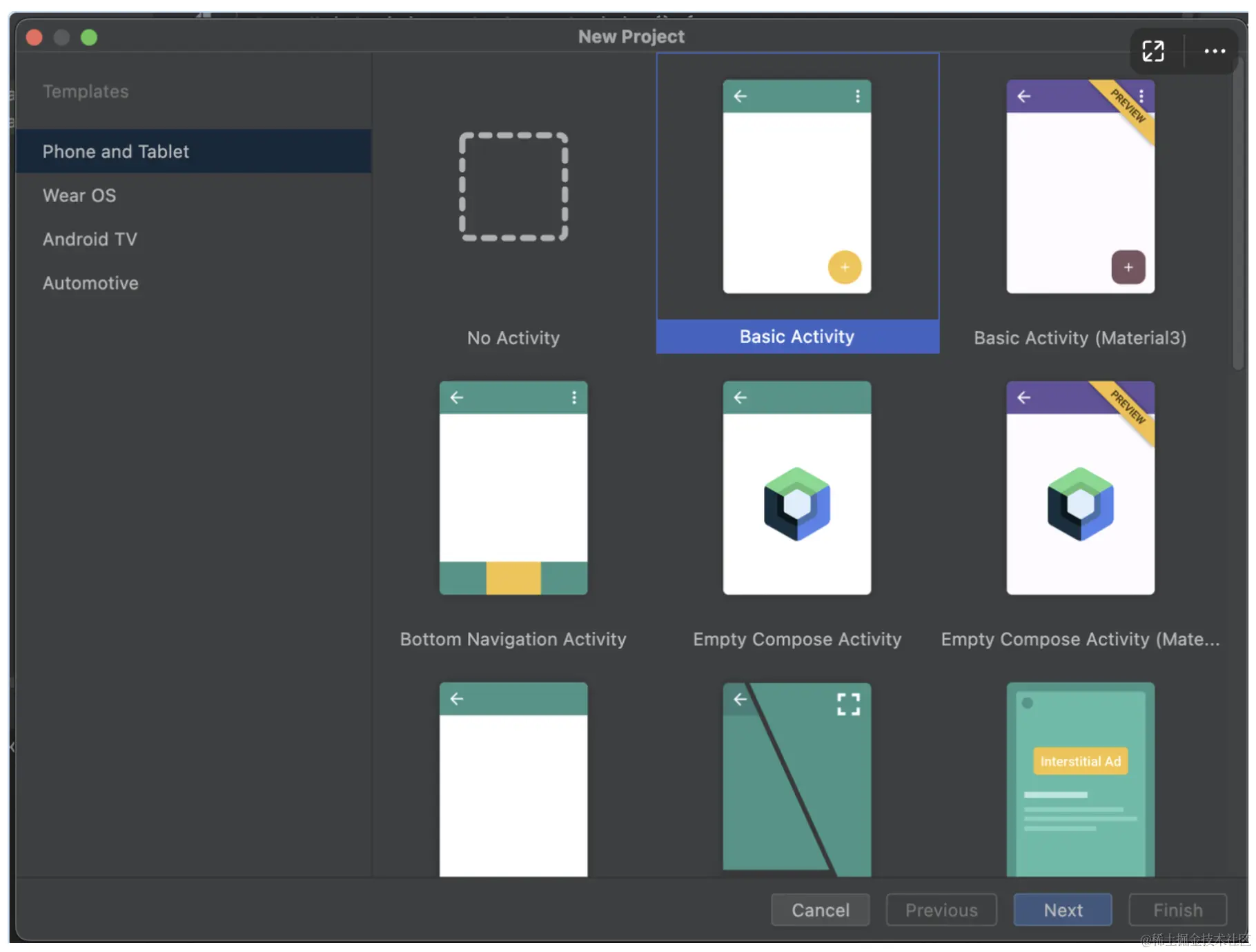
Task: Choose Empty Compose Activity (Material3) preview thumbnail
Action: [1081, 488]
